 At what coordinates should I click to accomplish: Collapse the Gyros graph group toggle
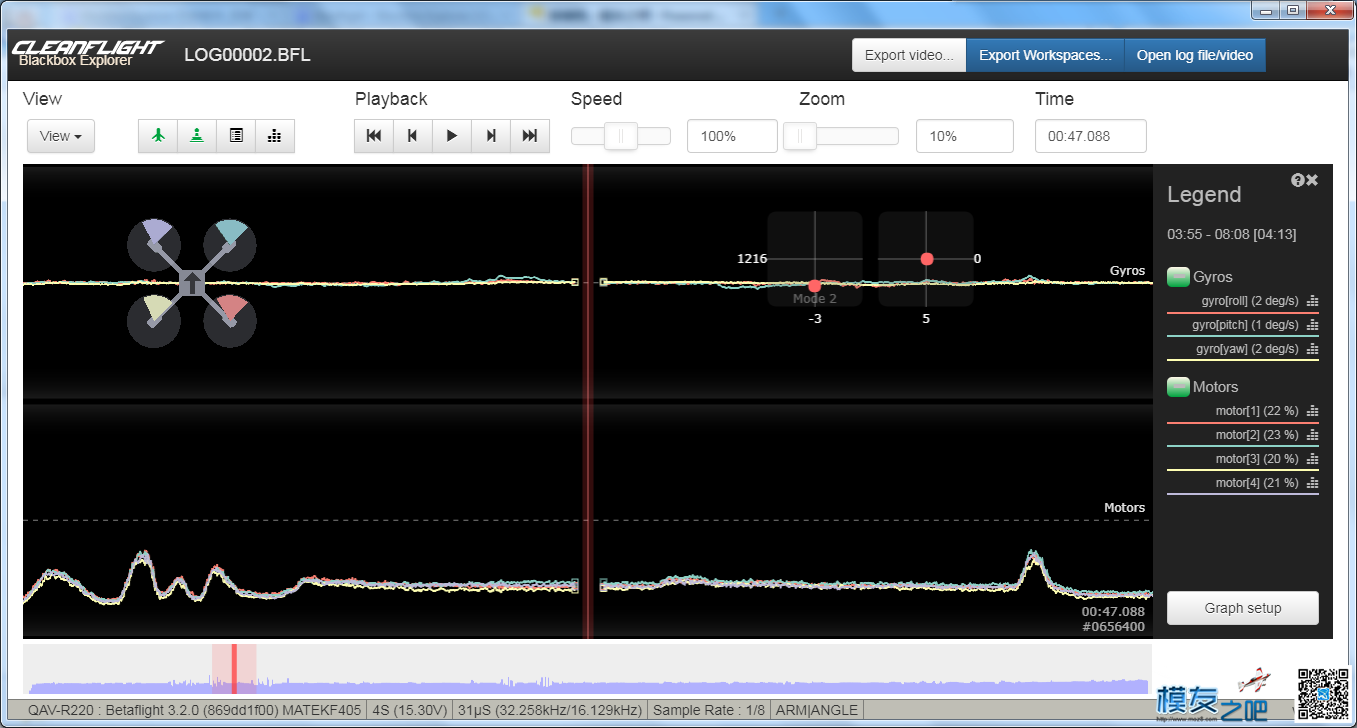point(1178,277)
